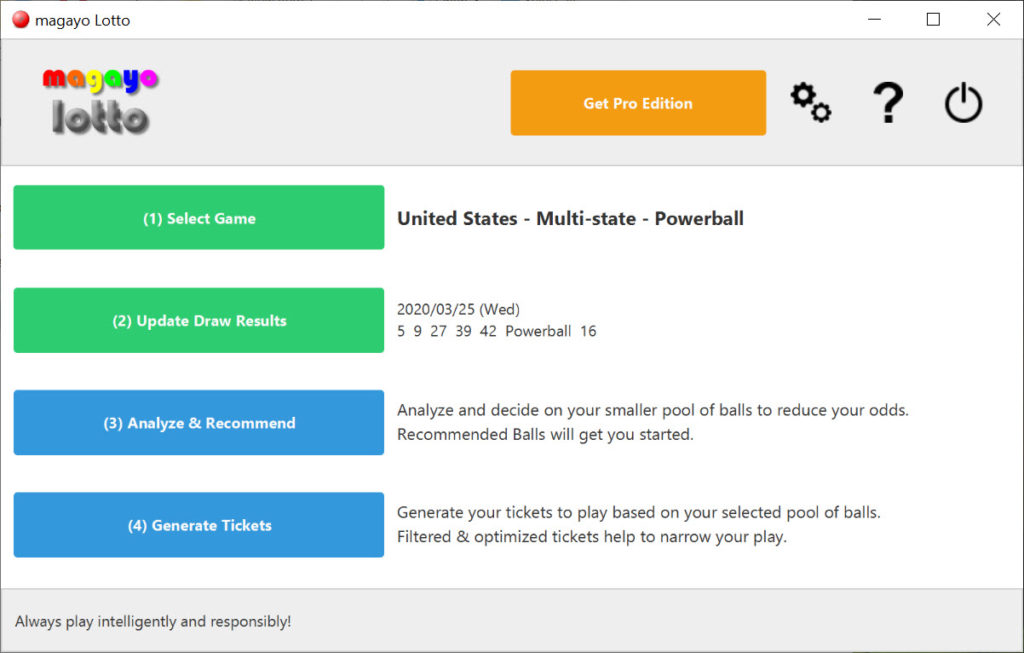The height and width of the screenshot is (653, 1024).
Task: Click the 'Analyze and decide' description text
Action: (x=652, y=411)
